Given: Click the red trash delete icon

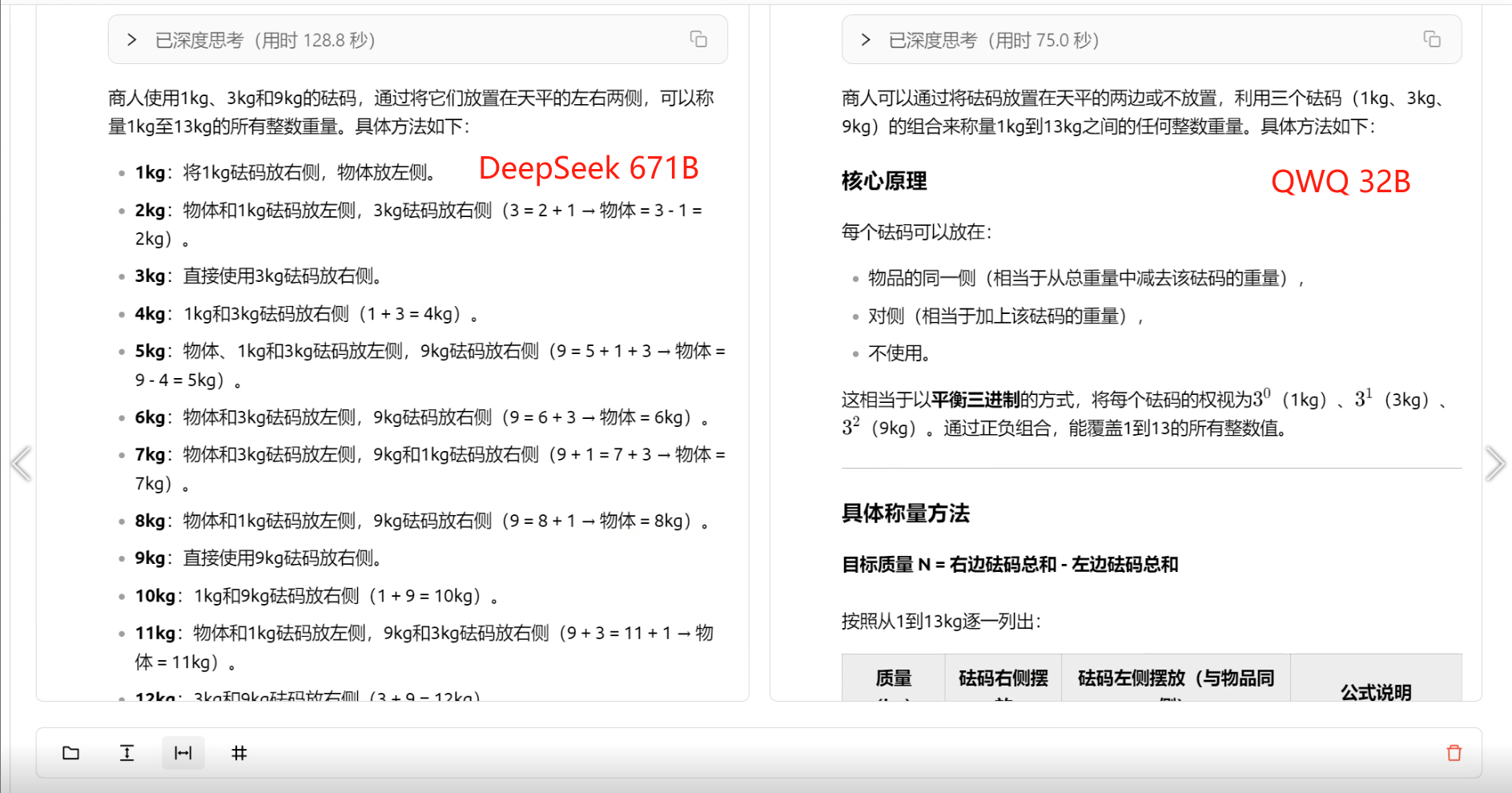Looking at the screenshot, I should tap(1455, 753).
